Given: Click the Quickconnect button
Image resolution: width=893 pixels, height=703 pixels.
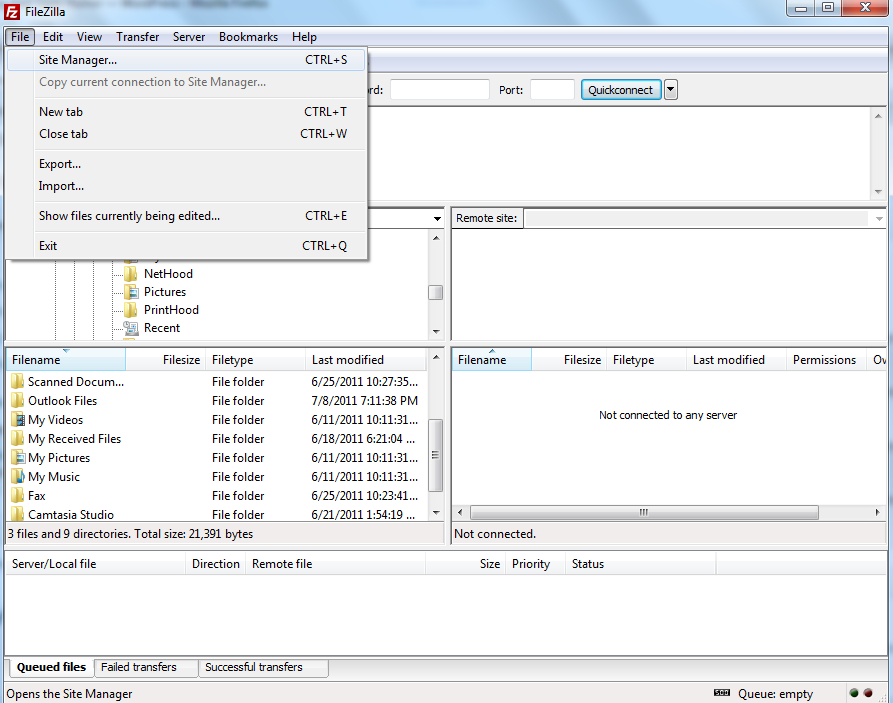Looking at the screenshot, I should pos(621,89).
